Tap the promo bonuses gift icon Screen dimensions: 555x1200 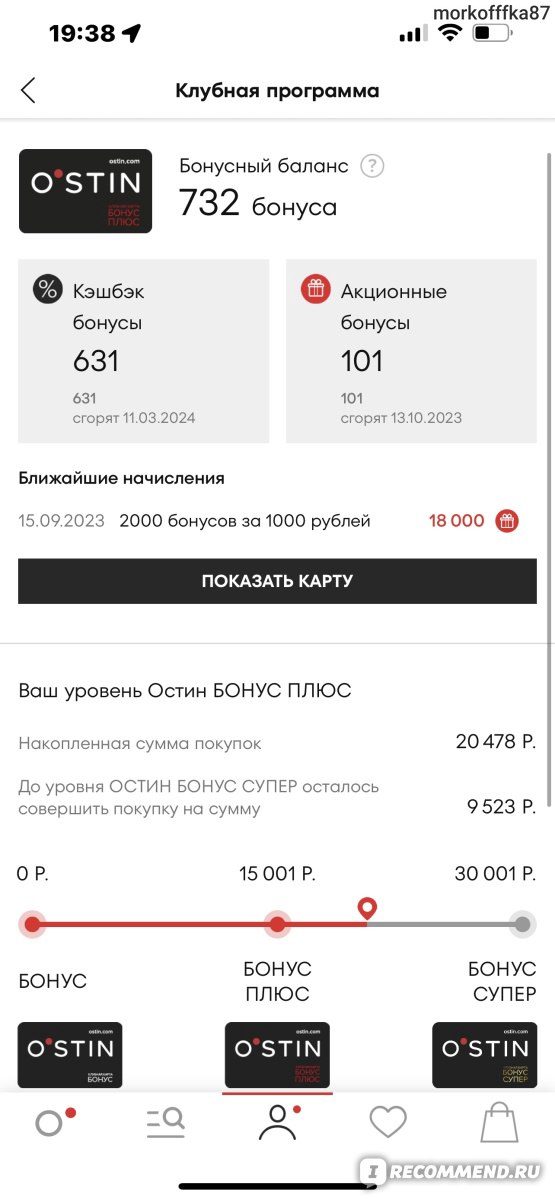315,290
